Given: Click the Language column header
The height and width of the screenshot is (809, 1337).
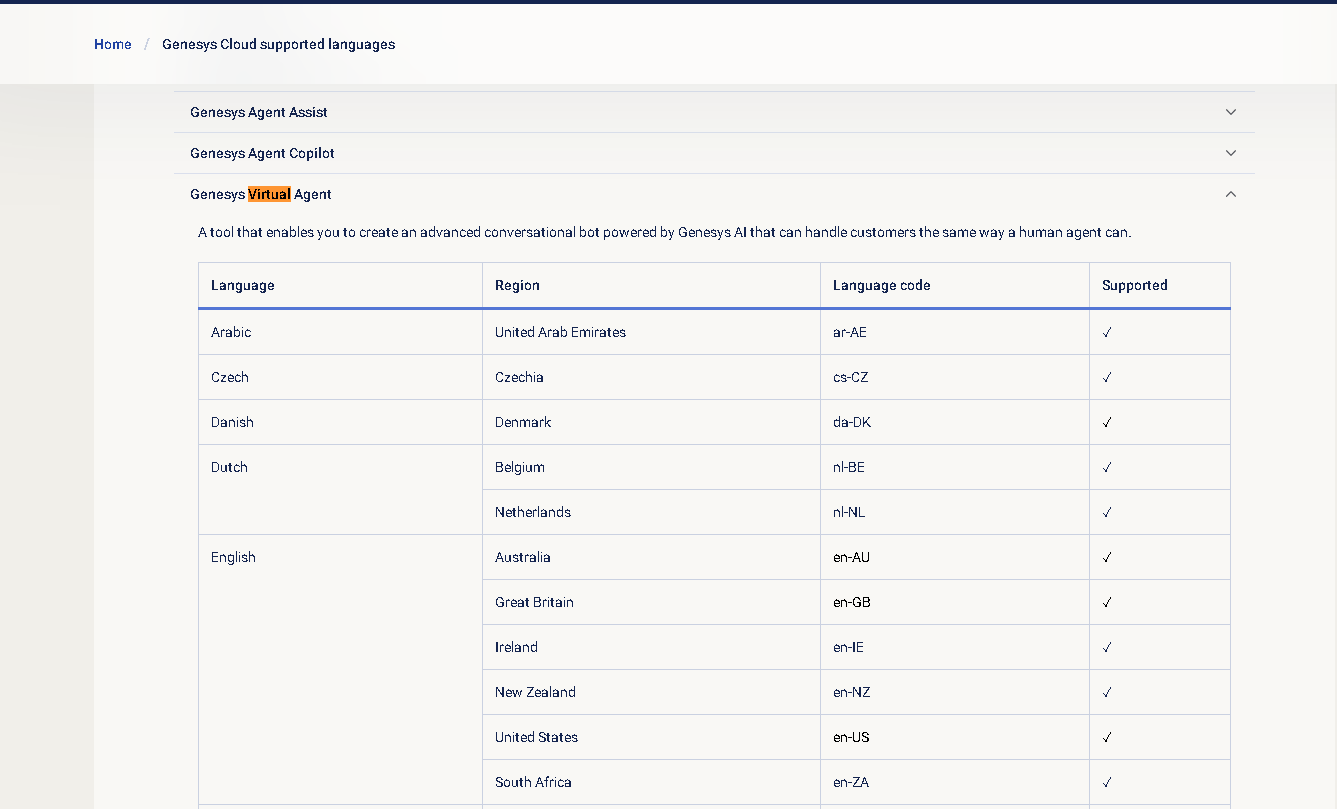Looking at the screenshot, I should point(242,285).
